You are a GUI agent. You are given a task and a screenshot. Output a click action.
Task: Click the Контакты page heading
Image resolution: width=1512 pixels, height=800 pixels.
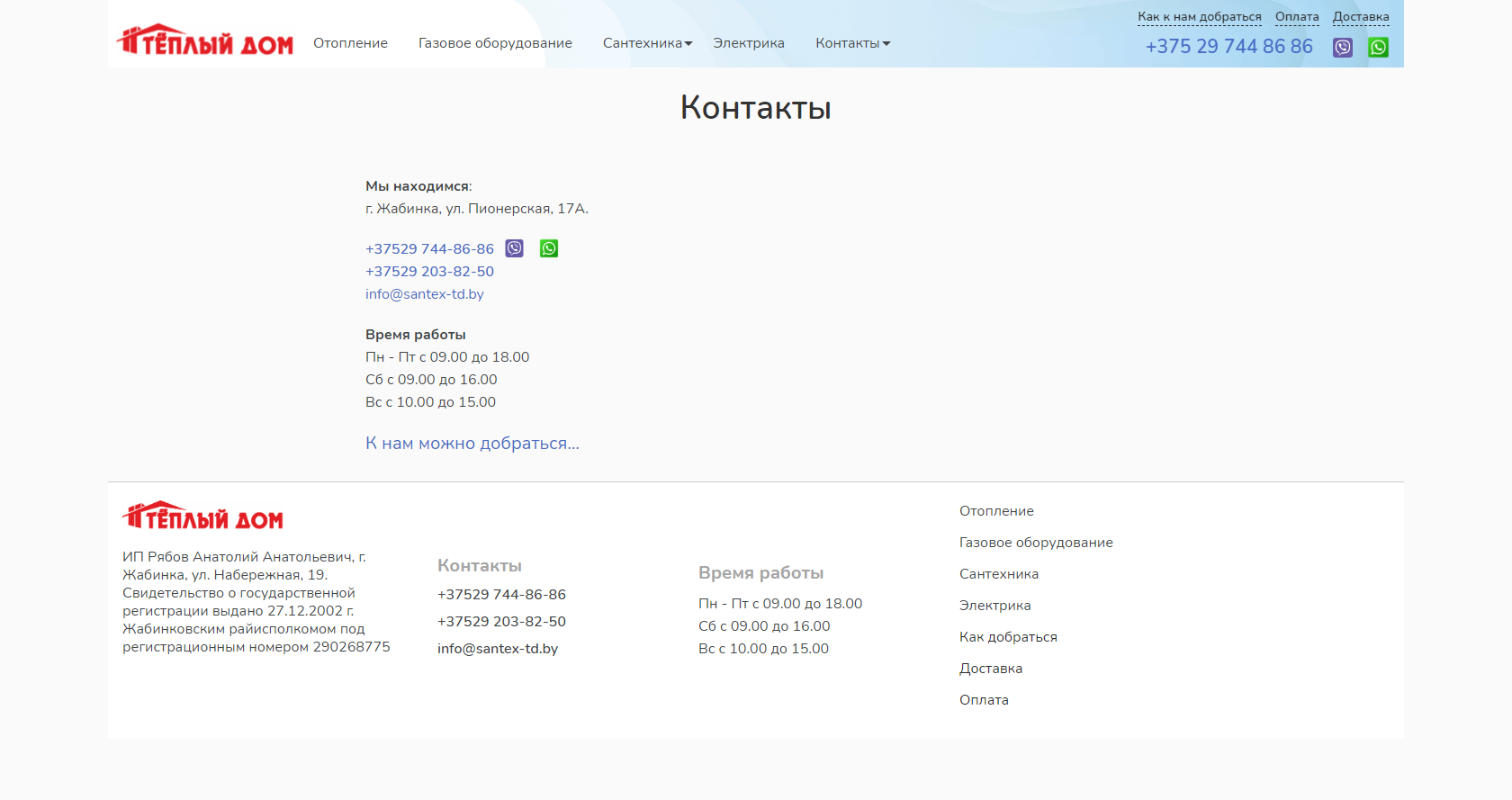(x=756, y=107)
